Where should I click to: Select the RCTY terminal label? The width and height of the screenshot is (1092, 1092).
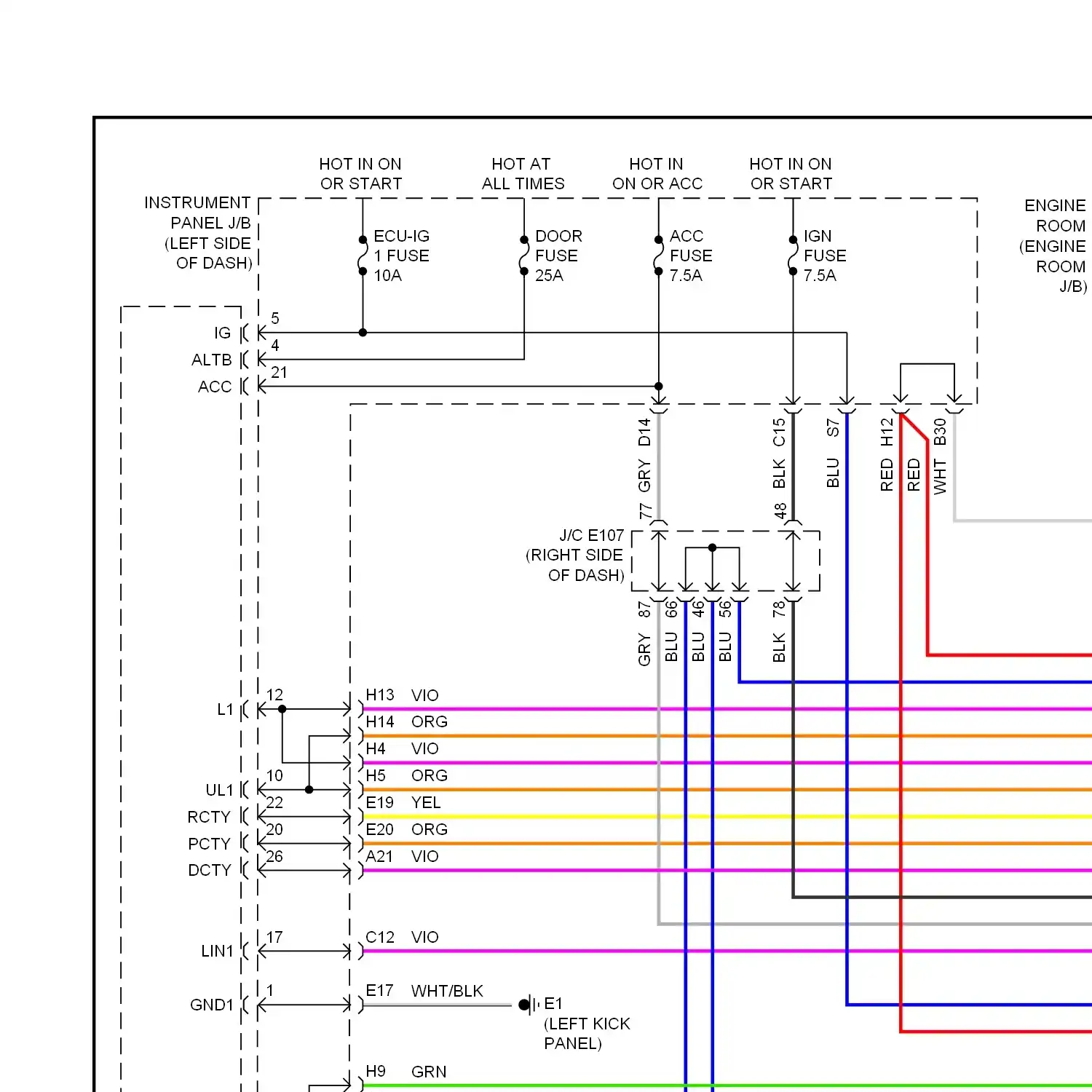pyautogui.click(x=209, y=818)
